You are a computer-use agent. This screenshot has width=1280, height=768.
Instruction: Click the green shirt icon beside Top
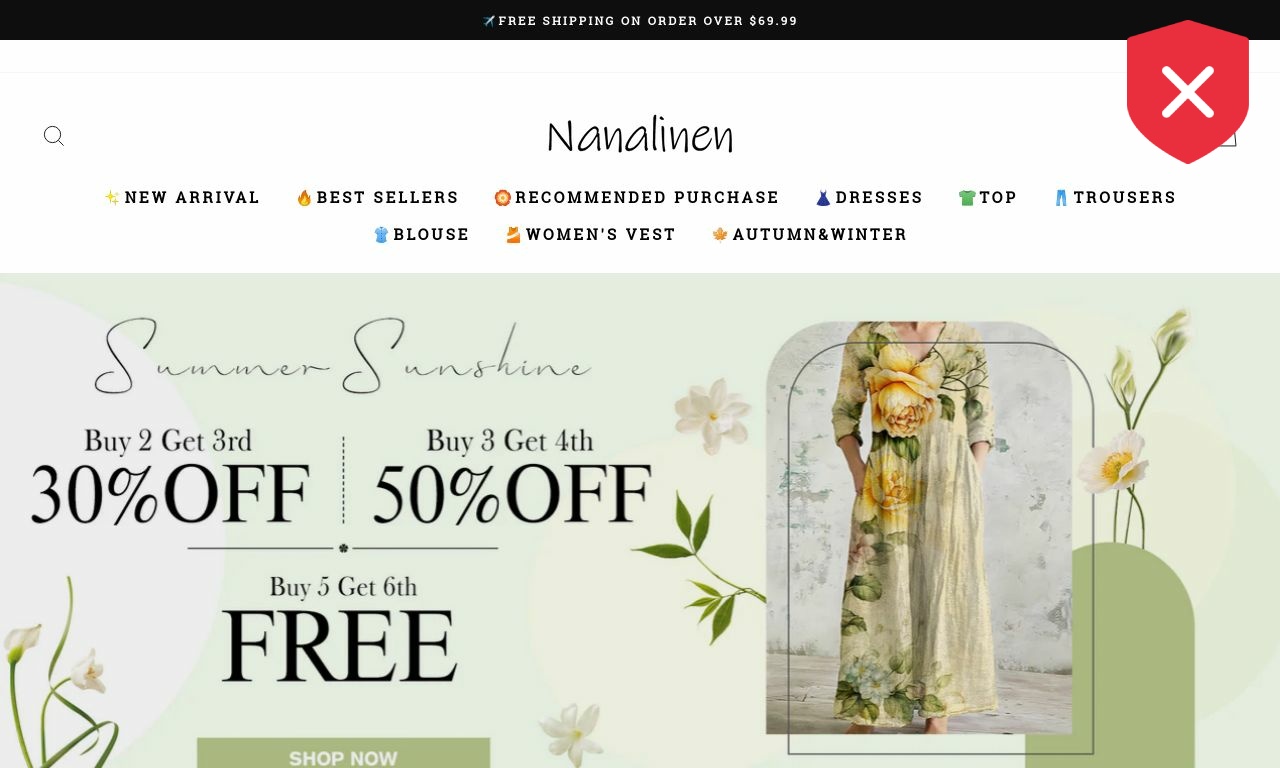click(967, 198)
